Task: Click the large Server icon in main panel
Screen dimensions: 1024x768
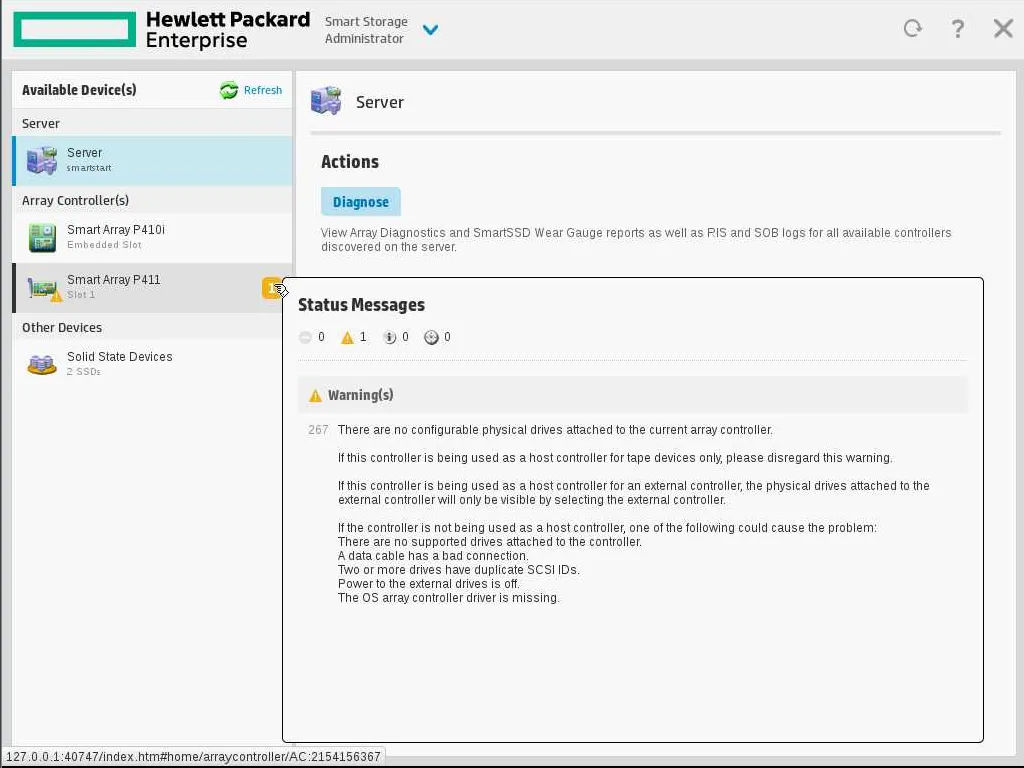Action: pos(326,101)
